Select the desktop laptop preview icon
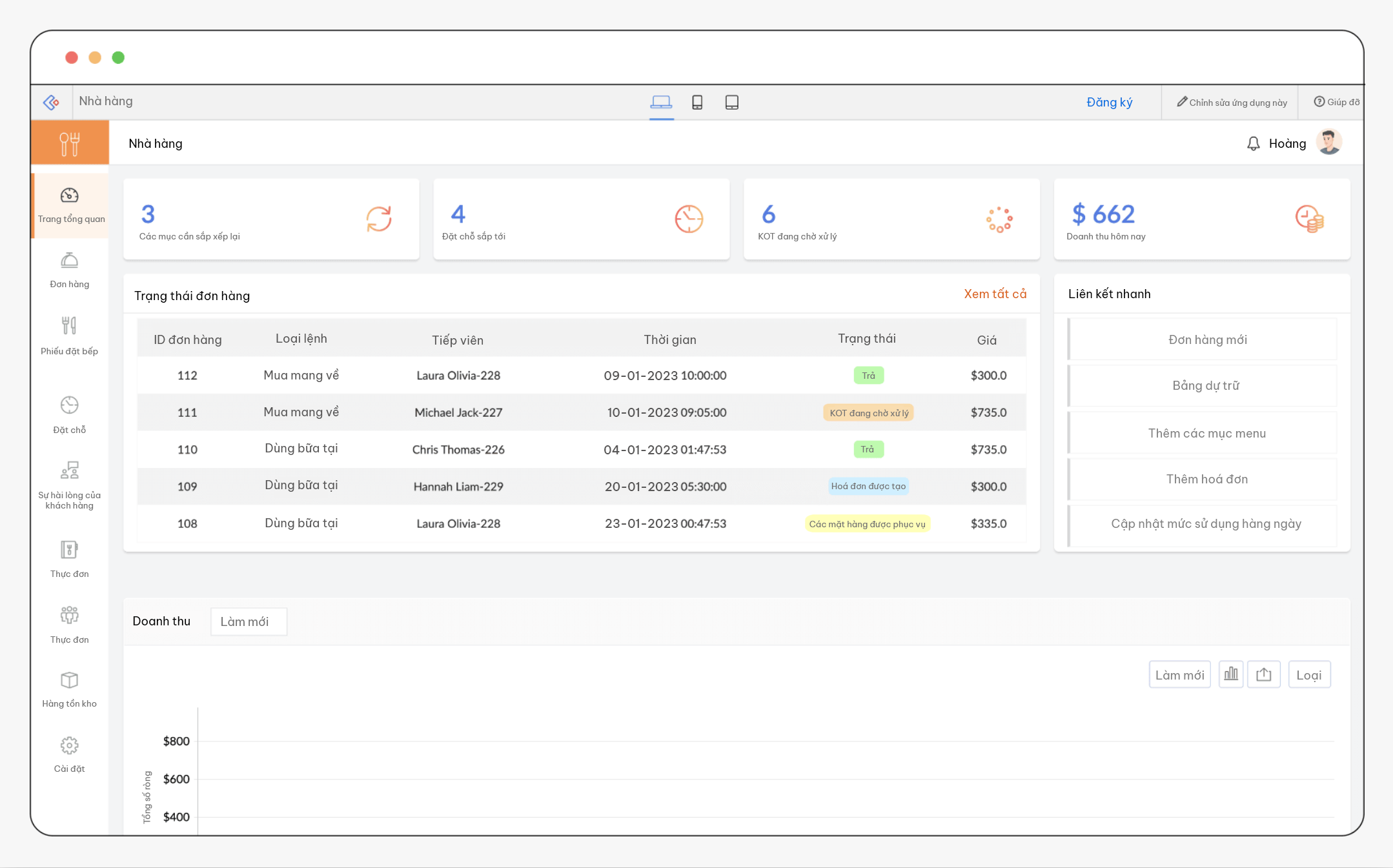This screenshot has height=868, width=1393. [661, 102]
